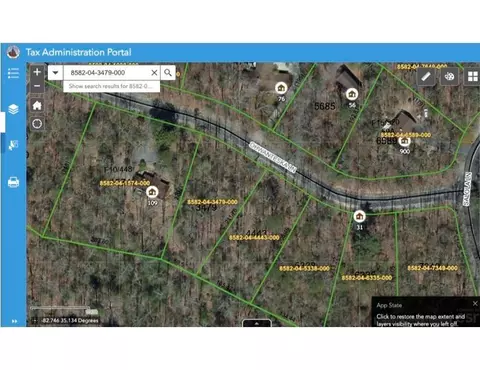Zoom out with the minus button
Viewport: 480px width, 370px height.
[x=37, y=86]
